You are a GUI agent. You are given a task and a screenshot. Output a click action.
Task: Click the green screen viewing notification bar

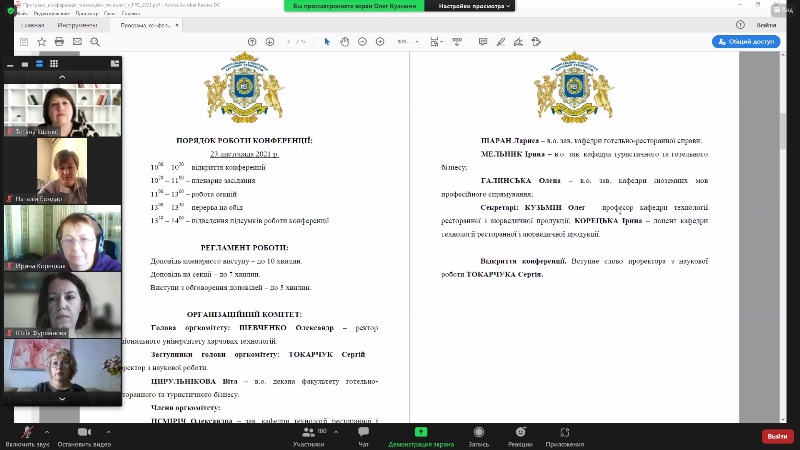tap(354, 6)
